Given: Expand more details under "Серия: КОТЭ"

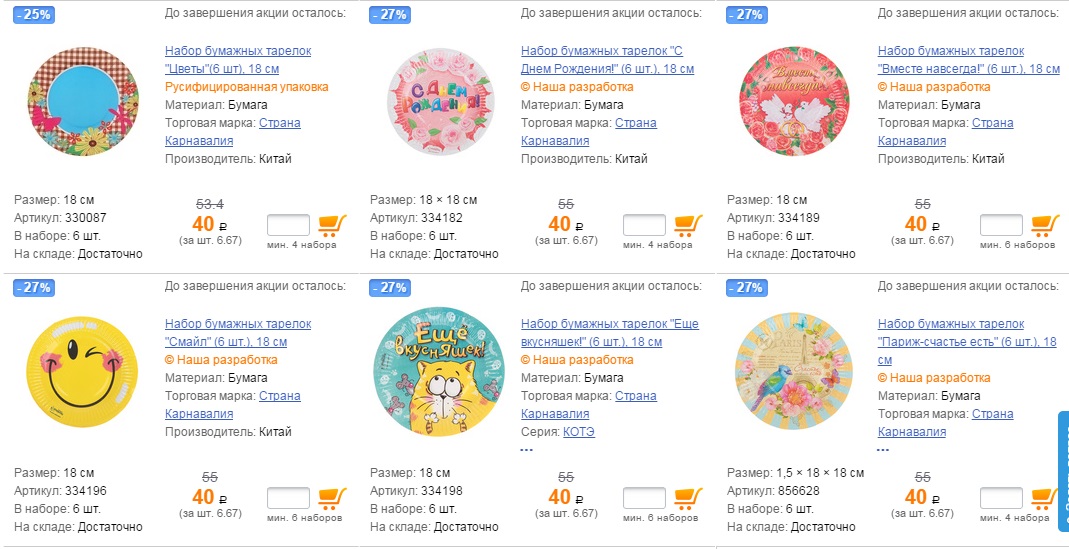Looking at the screenshot, I should [527, 450].
